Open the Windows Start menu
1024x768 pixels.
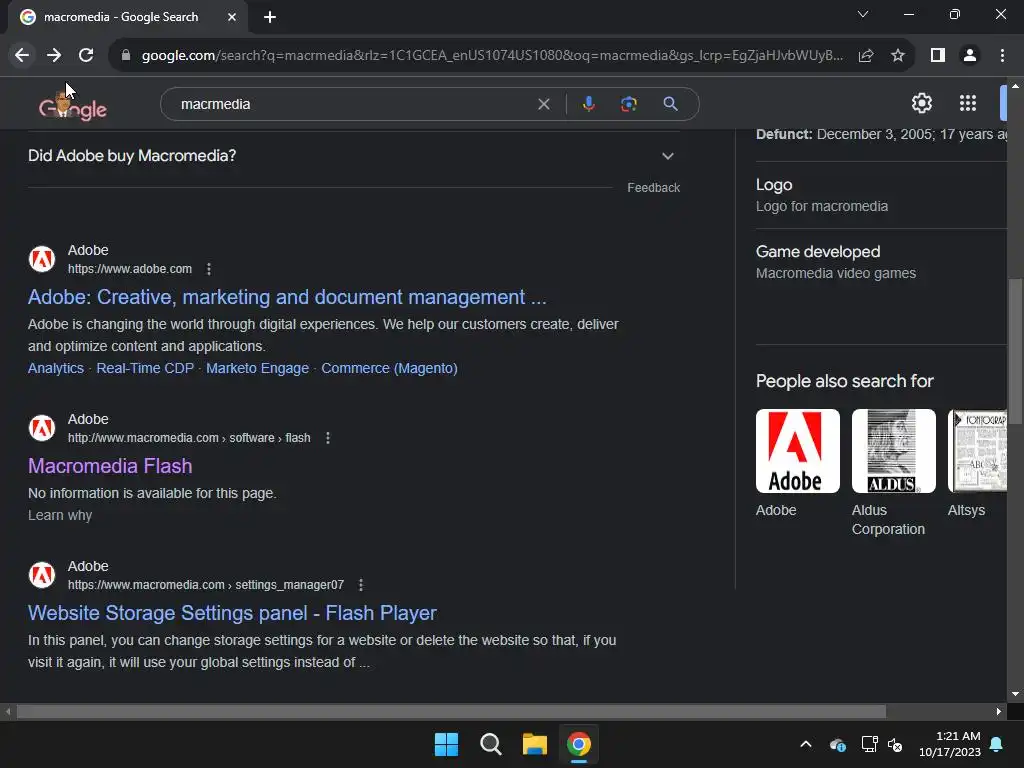pos(447,744)
